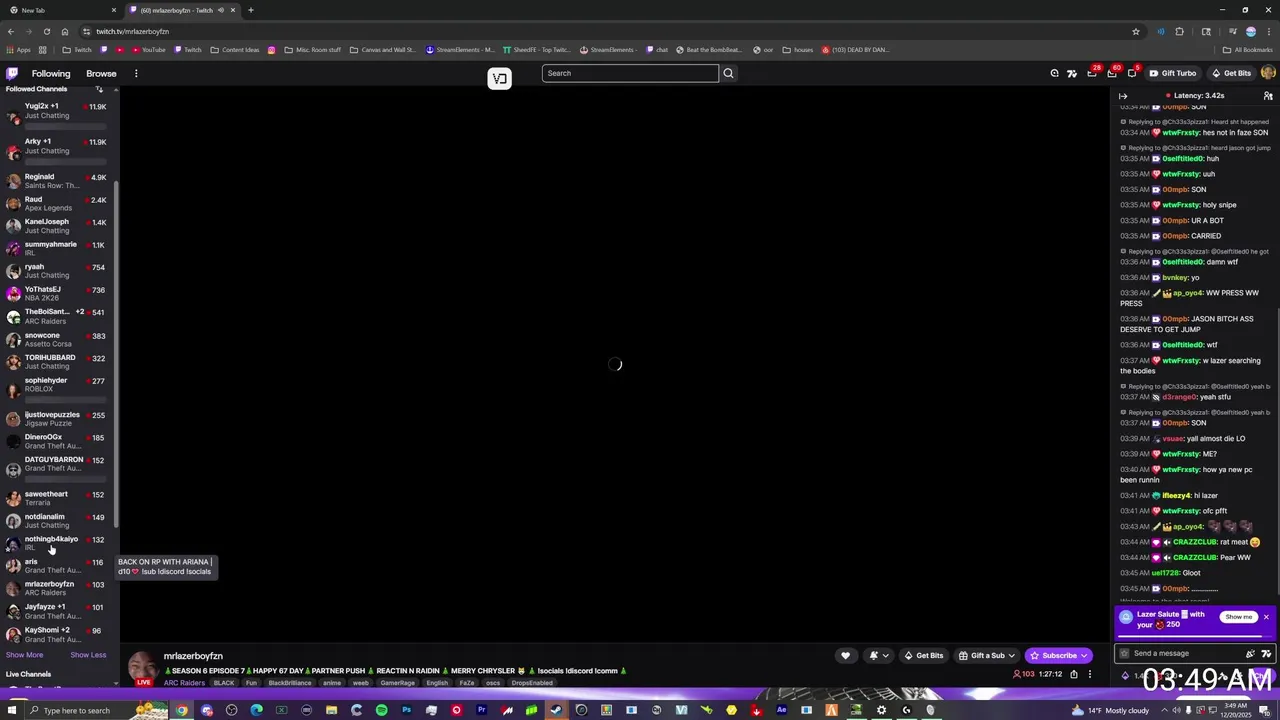Open Whispers with 5 badge
1280x720 pixels.
click(1132, 73)
